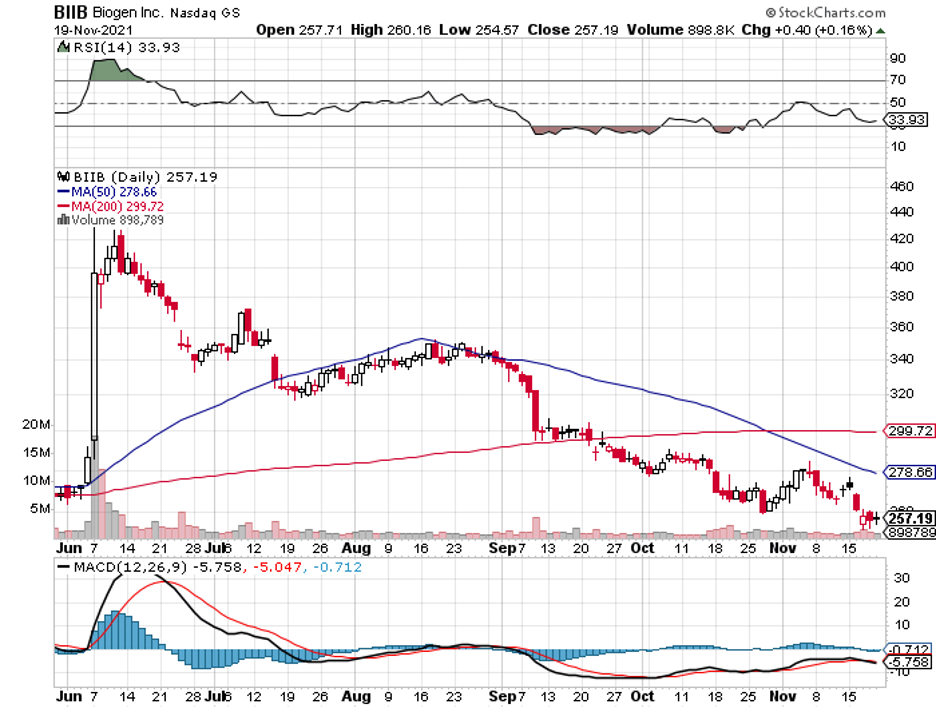Screen dimensions: 936x708
Task: Click the green up-arrow beside Chg percentage
Action: pos(879,31)
